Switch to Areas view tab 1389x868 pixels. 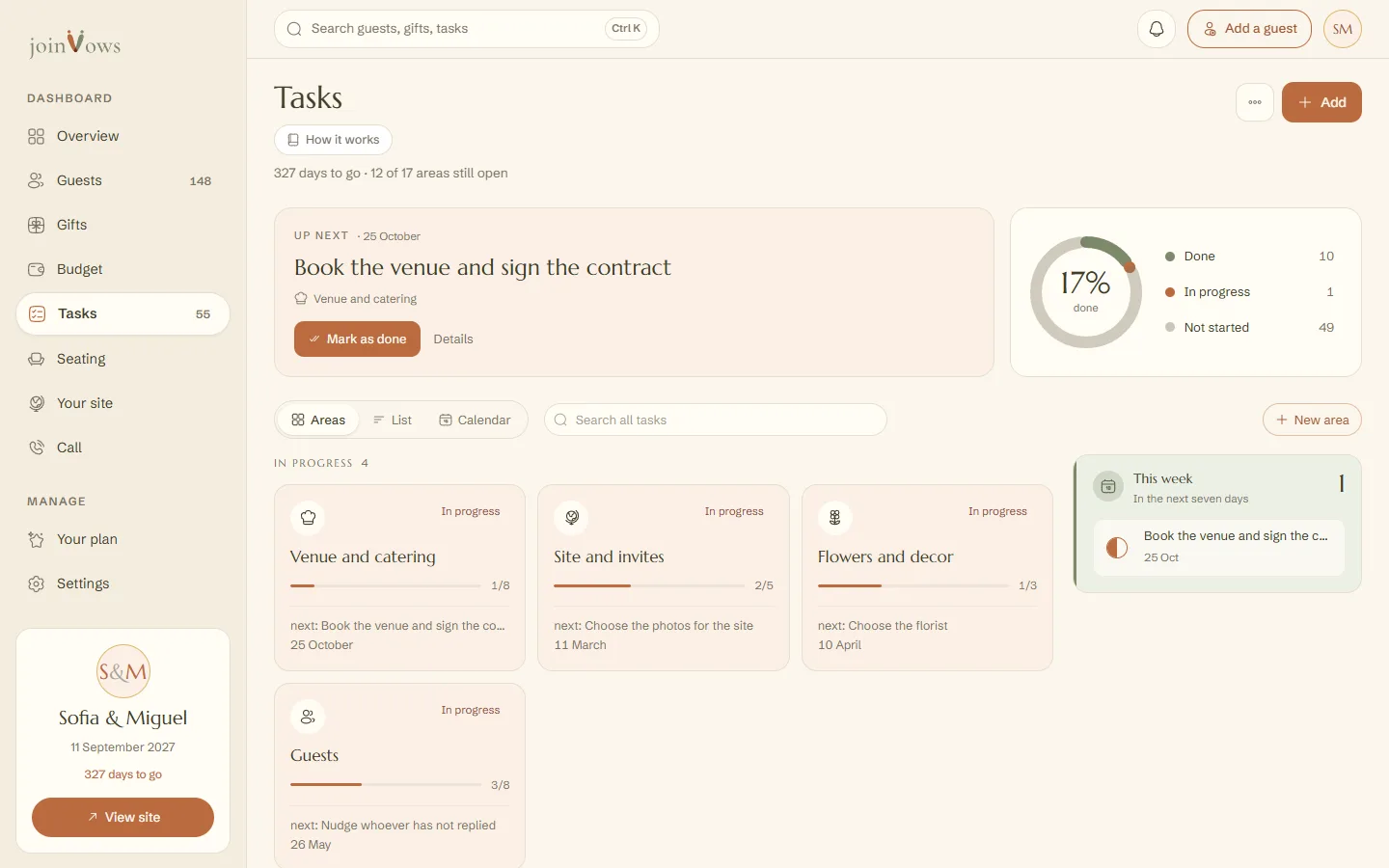[x=318, y=420]
